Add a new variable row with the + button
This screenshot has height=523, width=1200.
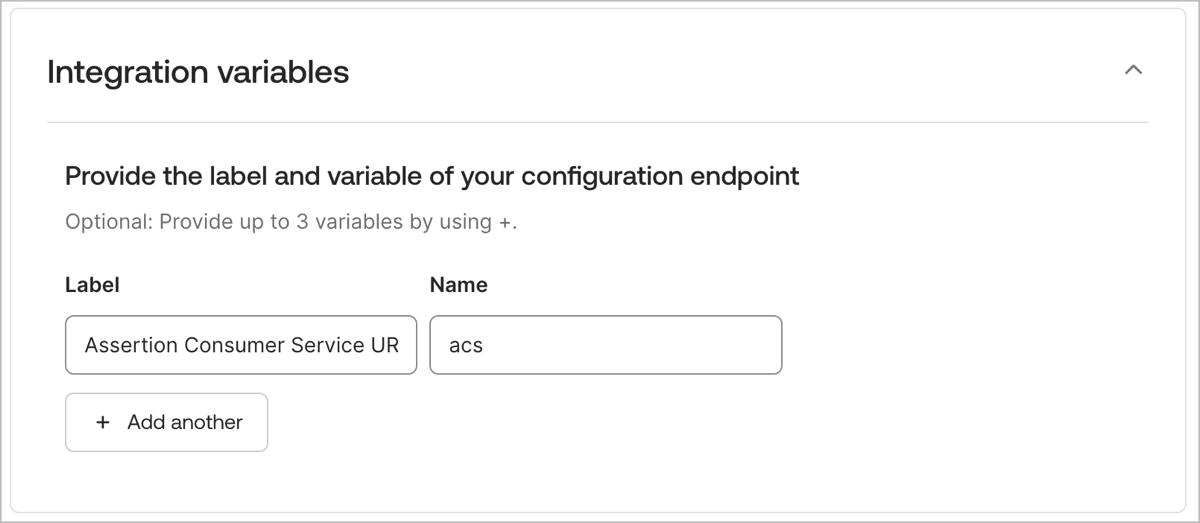[x=167, y=422]
